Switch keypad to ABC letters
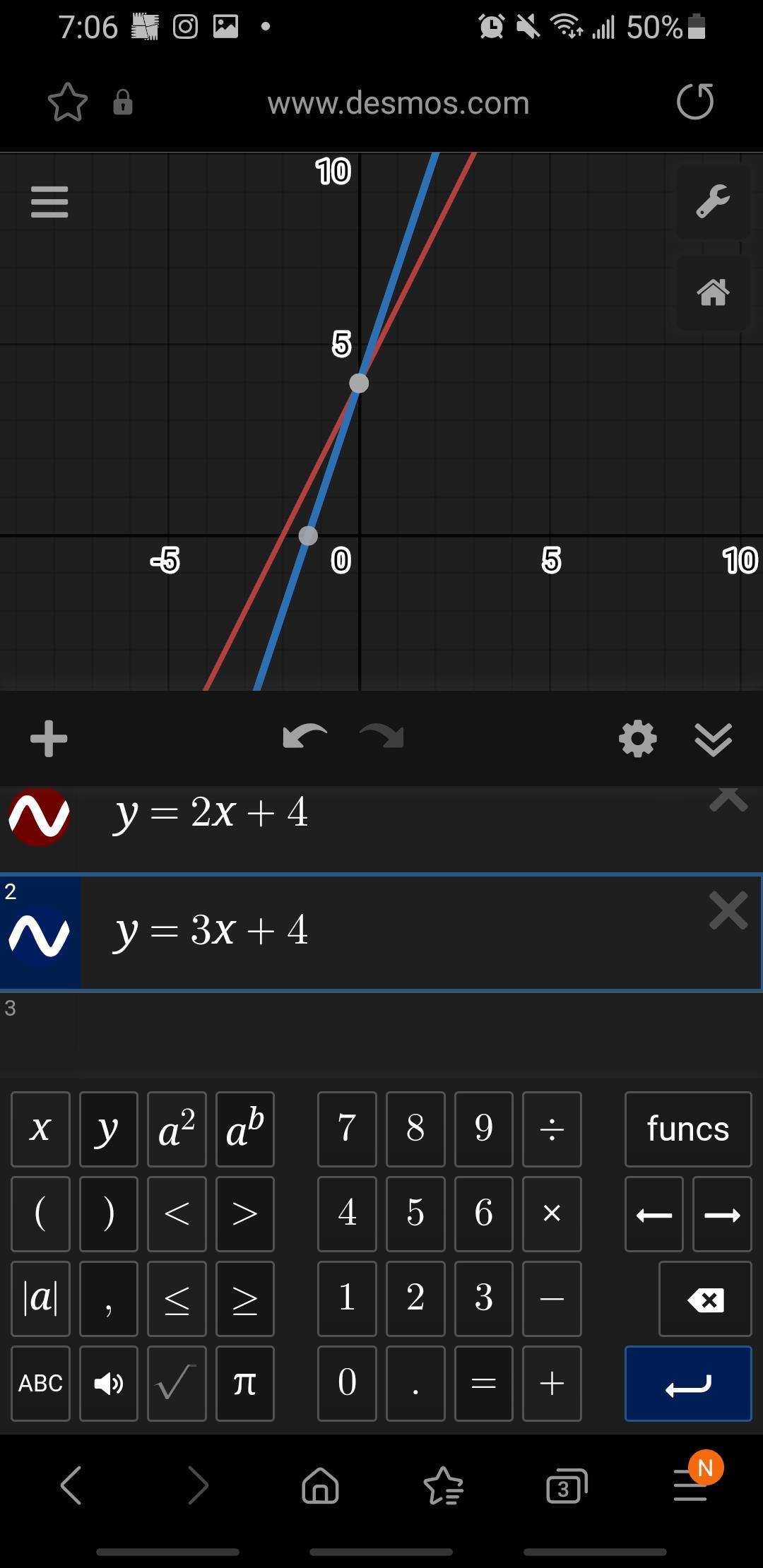 click(40, 1383)
